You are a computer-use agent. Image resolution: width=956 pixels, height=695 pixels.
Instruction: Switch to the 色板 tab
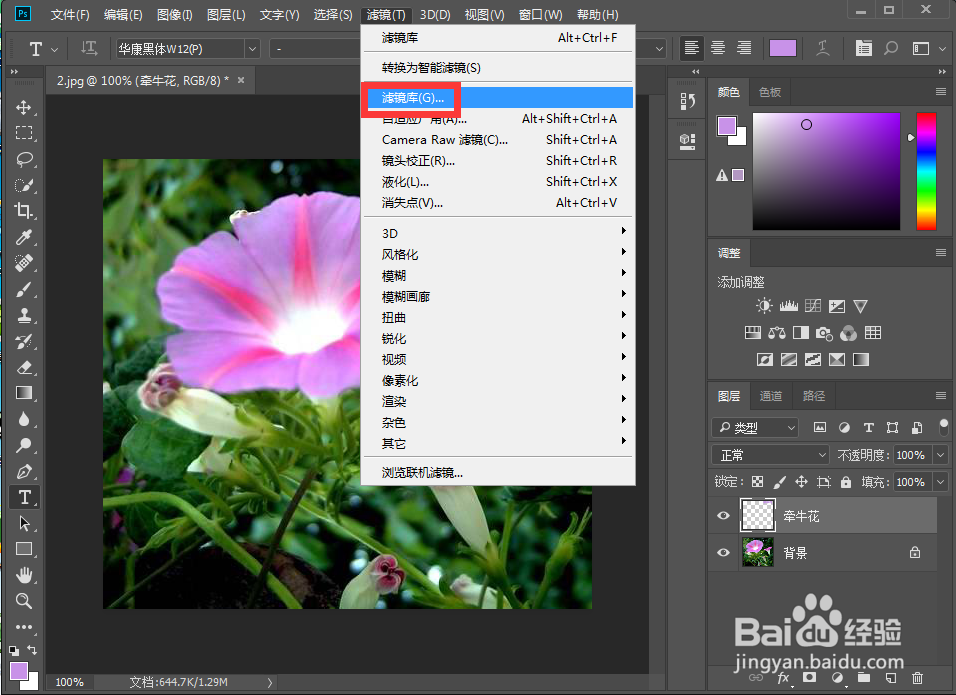(769, 92)
